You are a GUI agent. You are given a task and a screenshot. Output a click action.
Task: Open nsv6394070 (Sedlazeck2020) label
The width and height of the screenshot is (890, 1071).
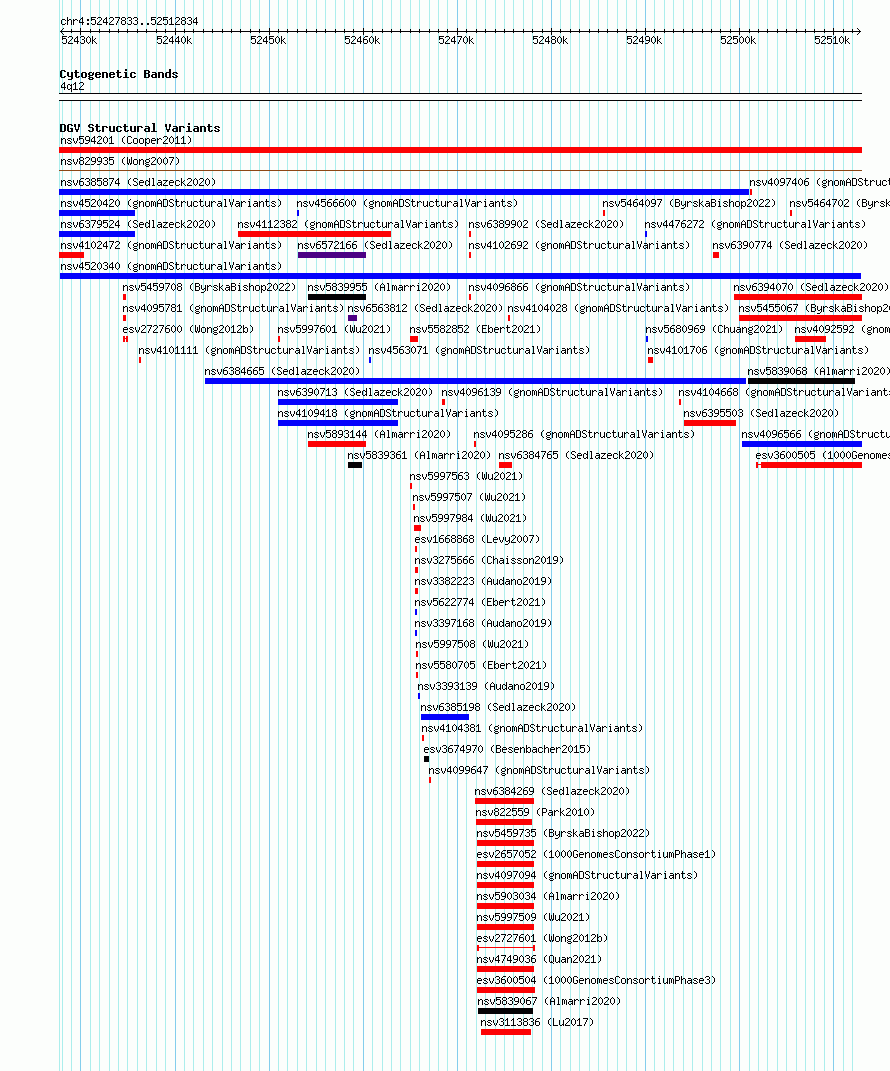(811, 288)
